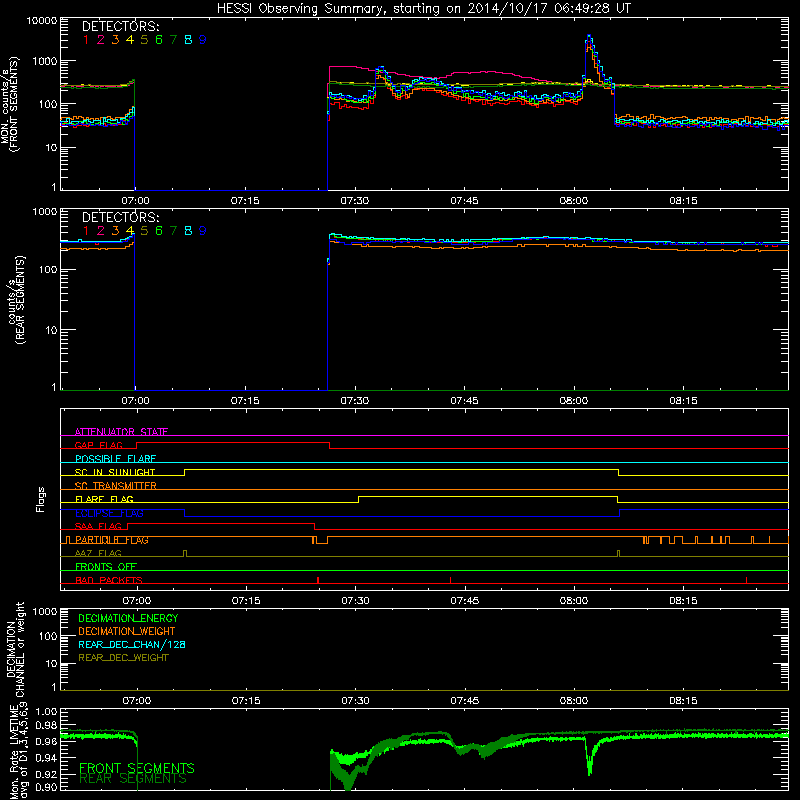Click the FRONTS_OFF label

106,566
